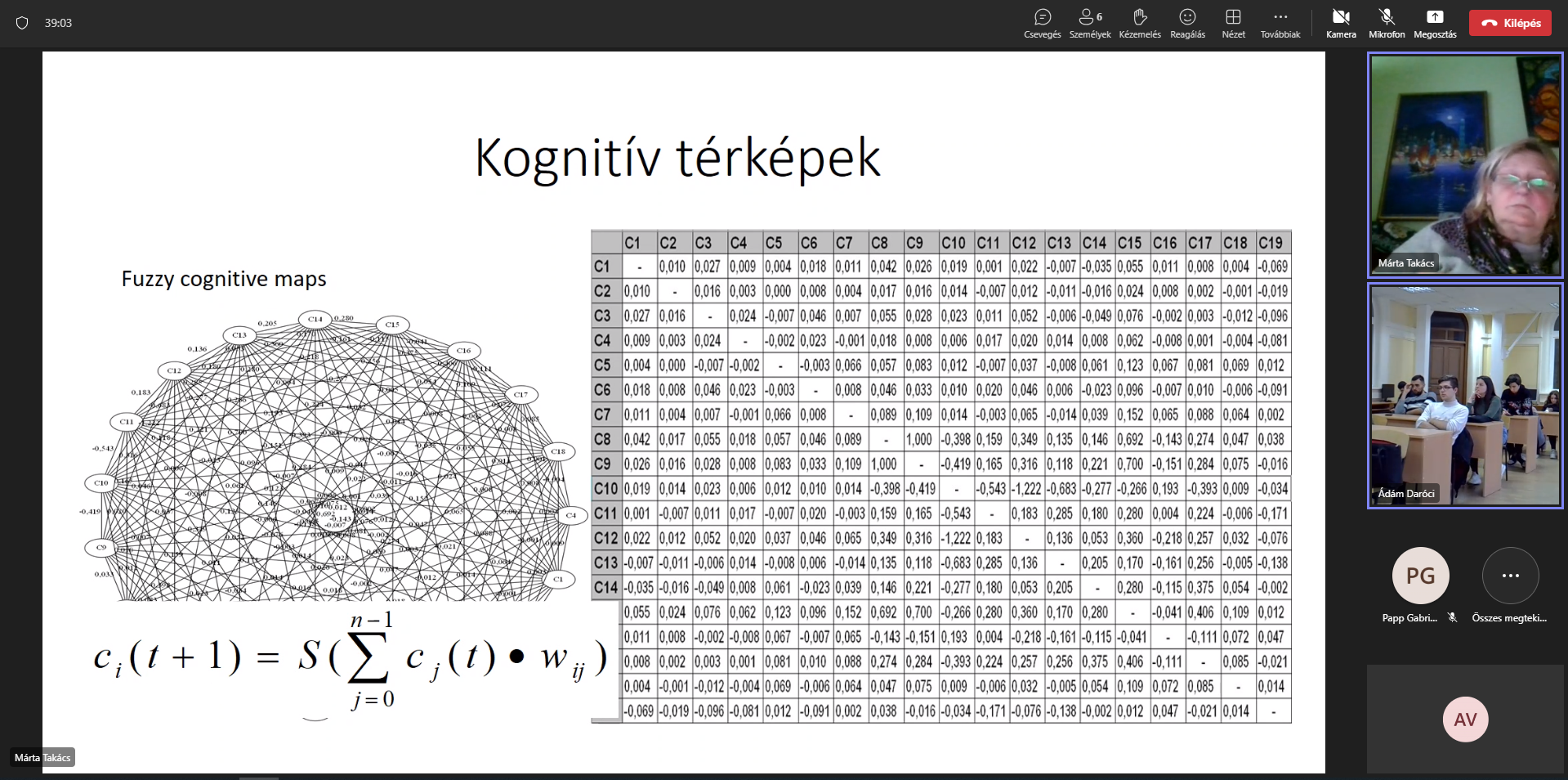Leave the meeting with Kilépés button
This screenshot has height=780, width=1568.
(1509, 23)
